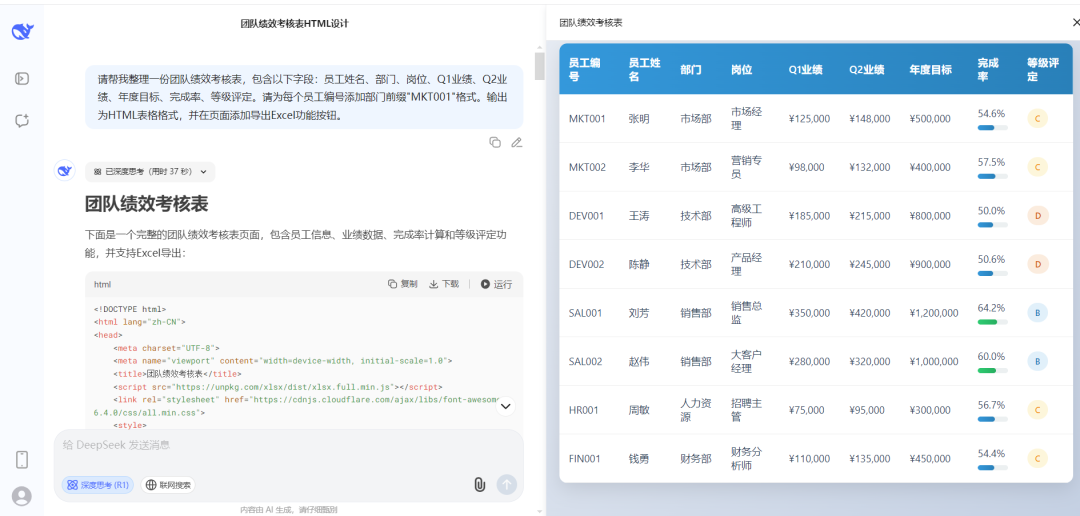The image size is (1080, 516).
Task: Click grade badge D for 王涛
Action: coord(1037,216)
